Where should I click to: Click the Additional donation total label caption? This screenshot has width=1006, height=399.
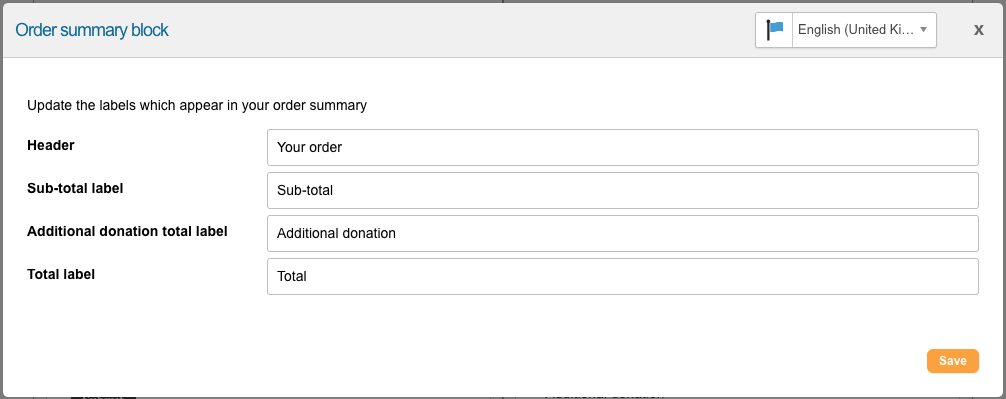[x=127, y=232]
